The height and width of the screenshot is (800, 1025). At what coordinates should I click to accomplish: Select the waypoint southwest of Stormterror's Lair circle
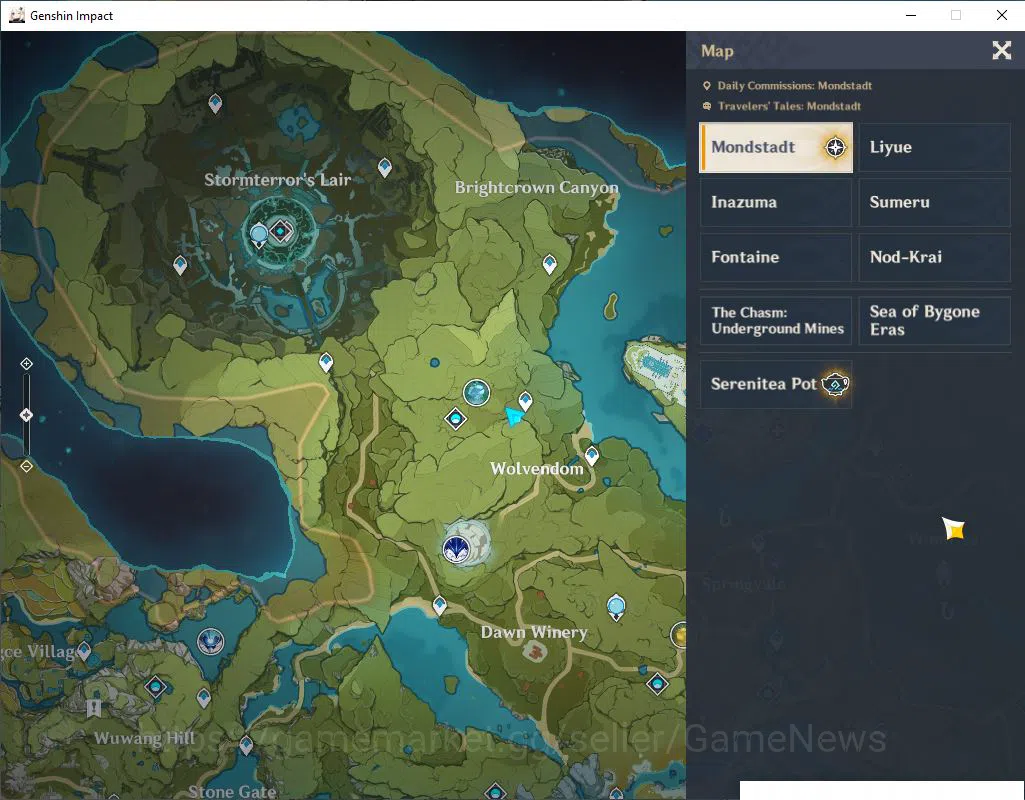180,265
